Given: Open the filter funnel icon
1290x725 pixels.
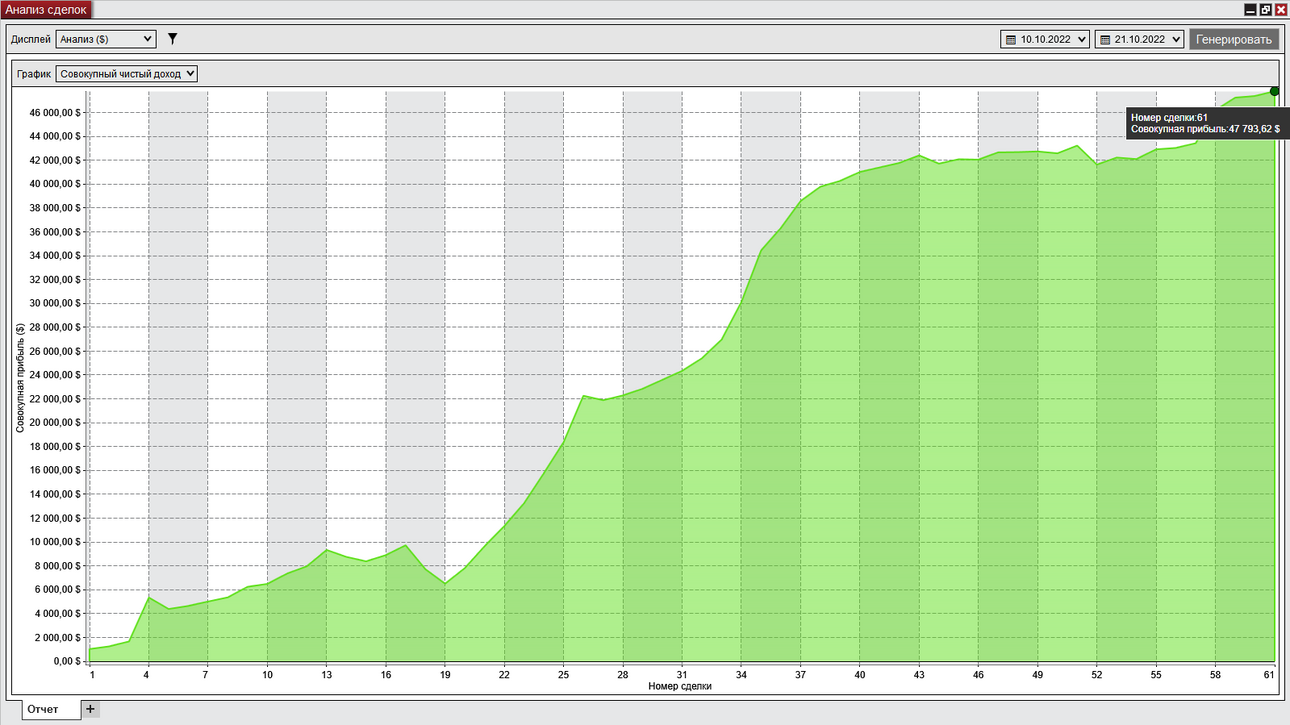Looking at the screenshot, I should pos(172,39).
